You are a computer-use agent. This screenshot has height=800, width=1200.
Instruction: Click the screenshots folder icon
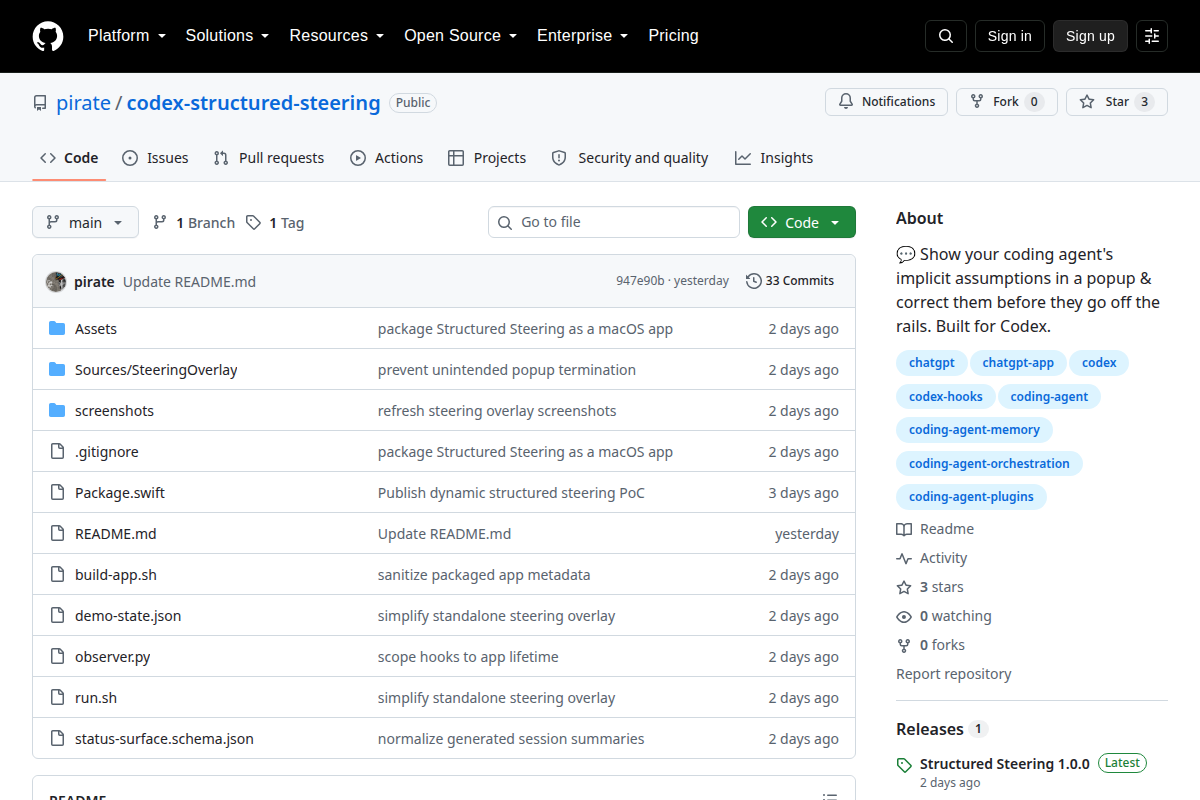click(x=57, y=411)
